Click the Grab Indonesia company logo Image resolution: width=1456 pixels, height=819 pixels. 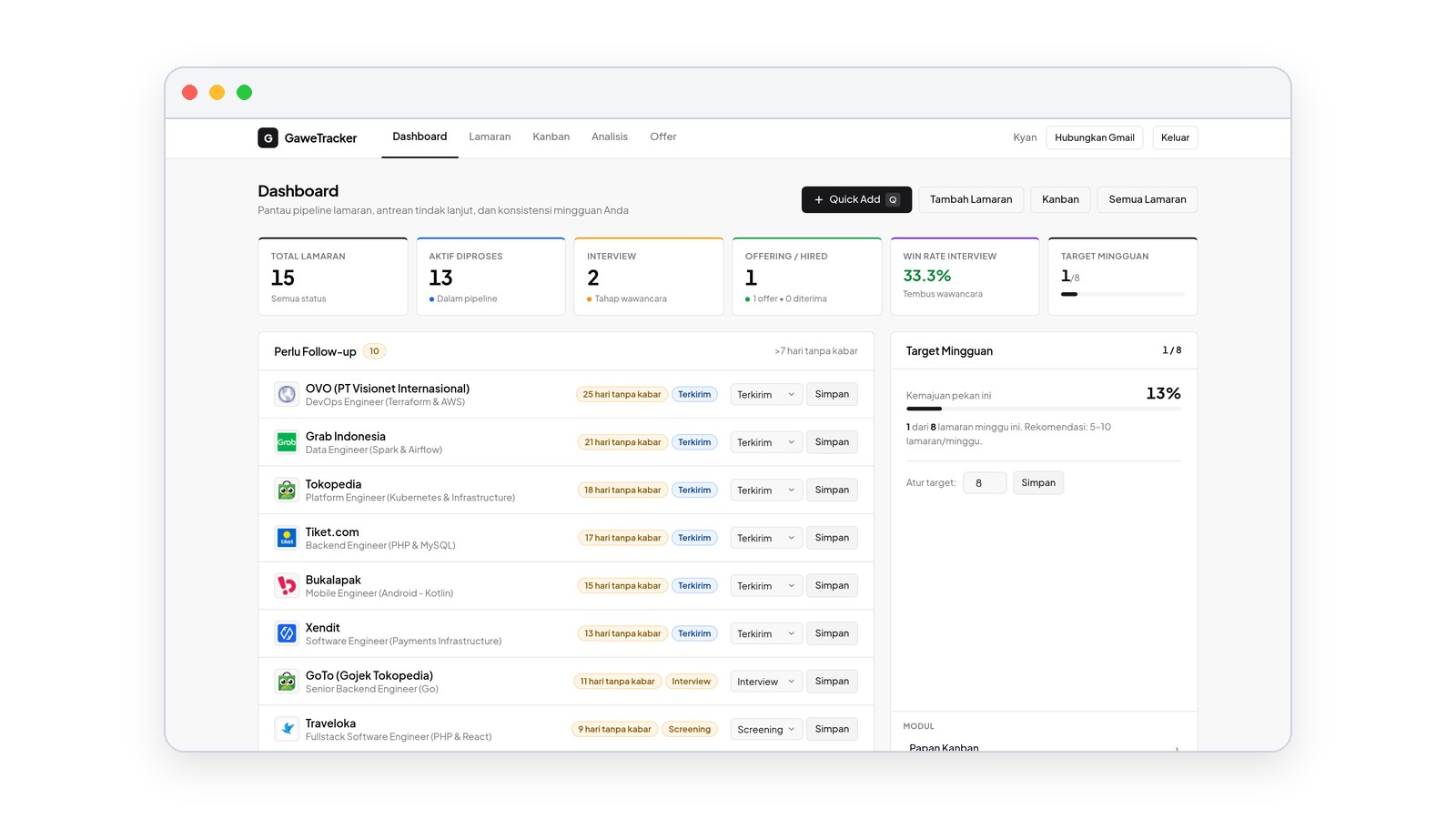287,442
